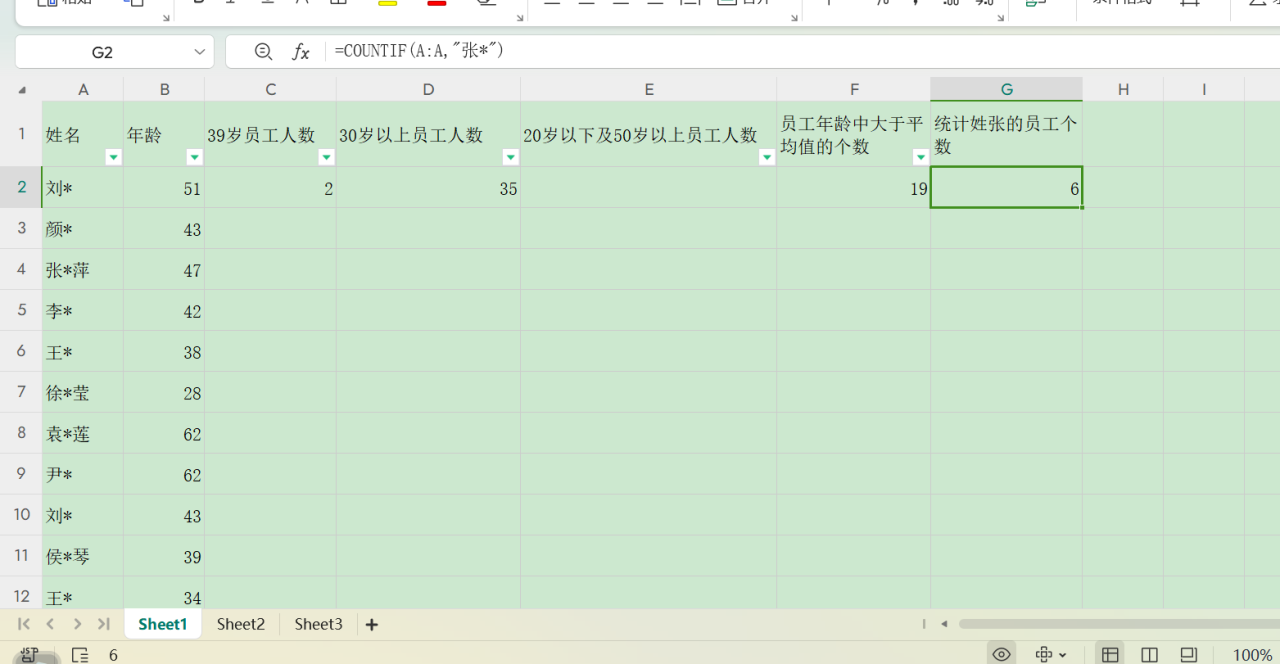
Task: Click age cell with value 47
Action: point(164,270)
